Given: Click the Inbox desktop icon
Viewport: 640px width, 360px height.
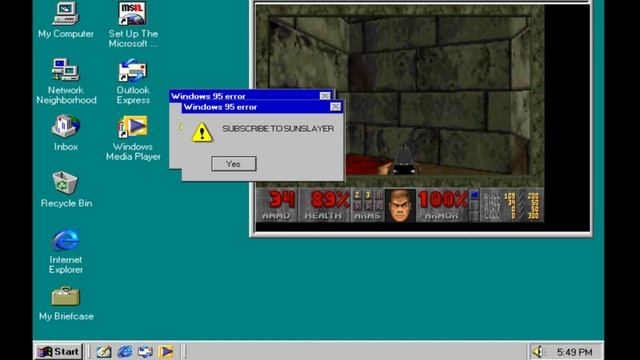Looking at the screenshot, I should (x=66, y=133).
